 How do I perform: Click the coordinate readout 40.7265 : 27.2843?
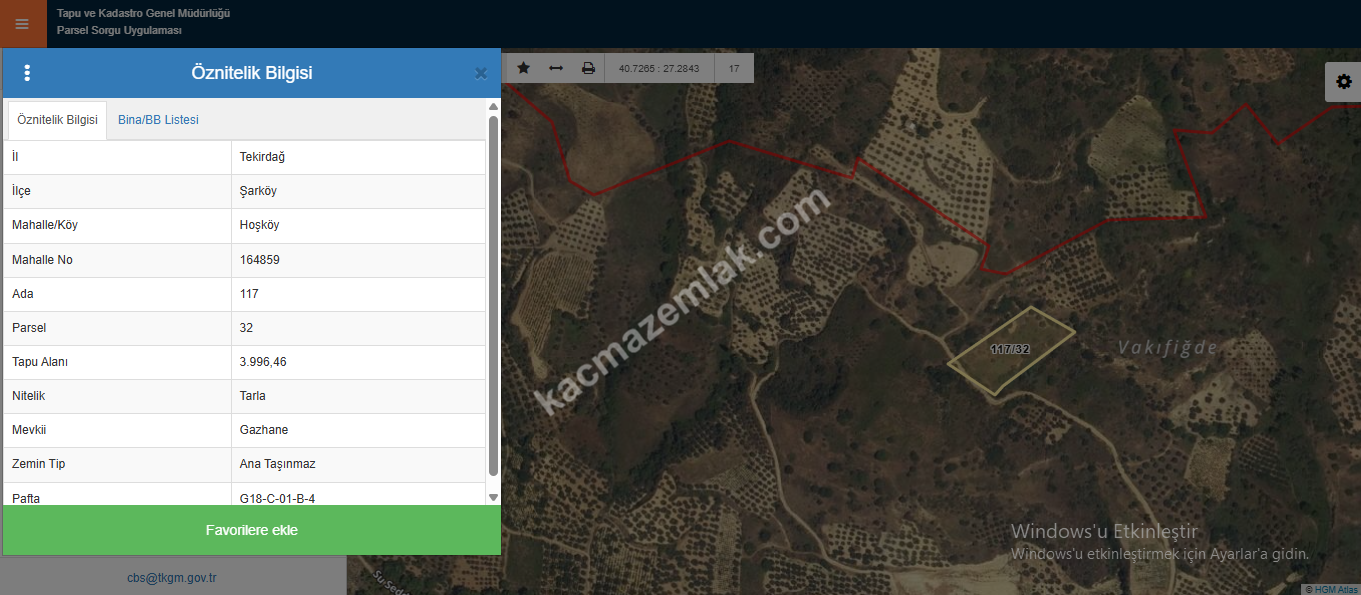[x=659, y=69]
